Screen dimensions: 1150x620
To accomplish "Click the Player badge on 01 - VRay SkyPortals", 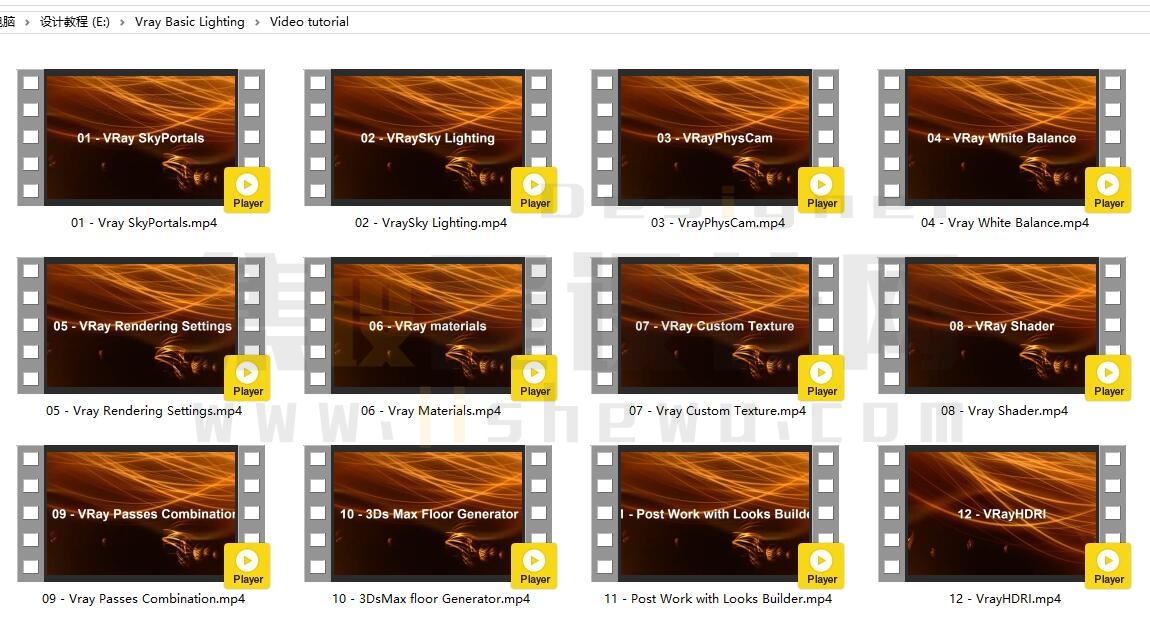I will point(247,190).
